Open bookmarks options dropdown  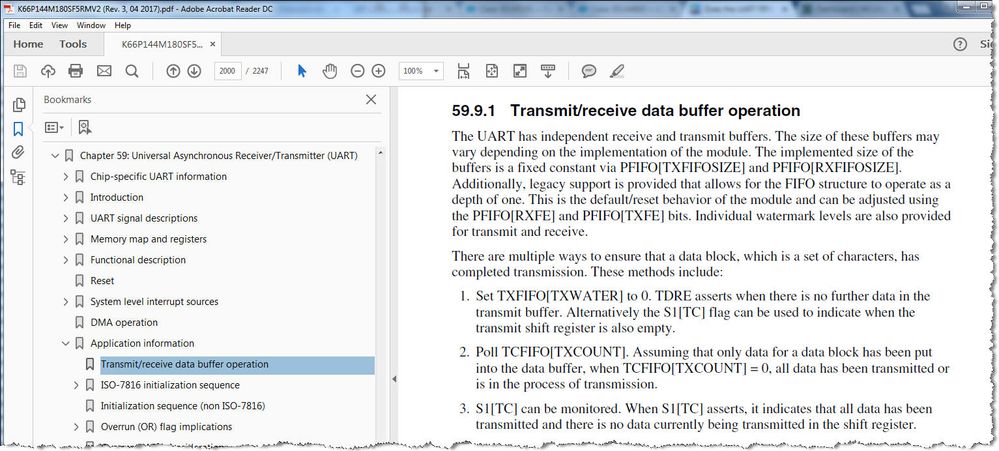[x=54, y=127]
